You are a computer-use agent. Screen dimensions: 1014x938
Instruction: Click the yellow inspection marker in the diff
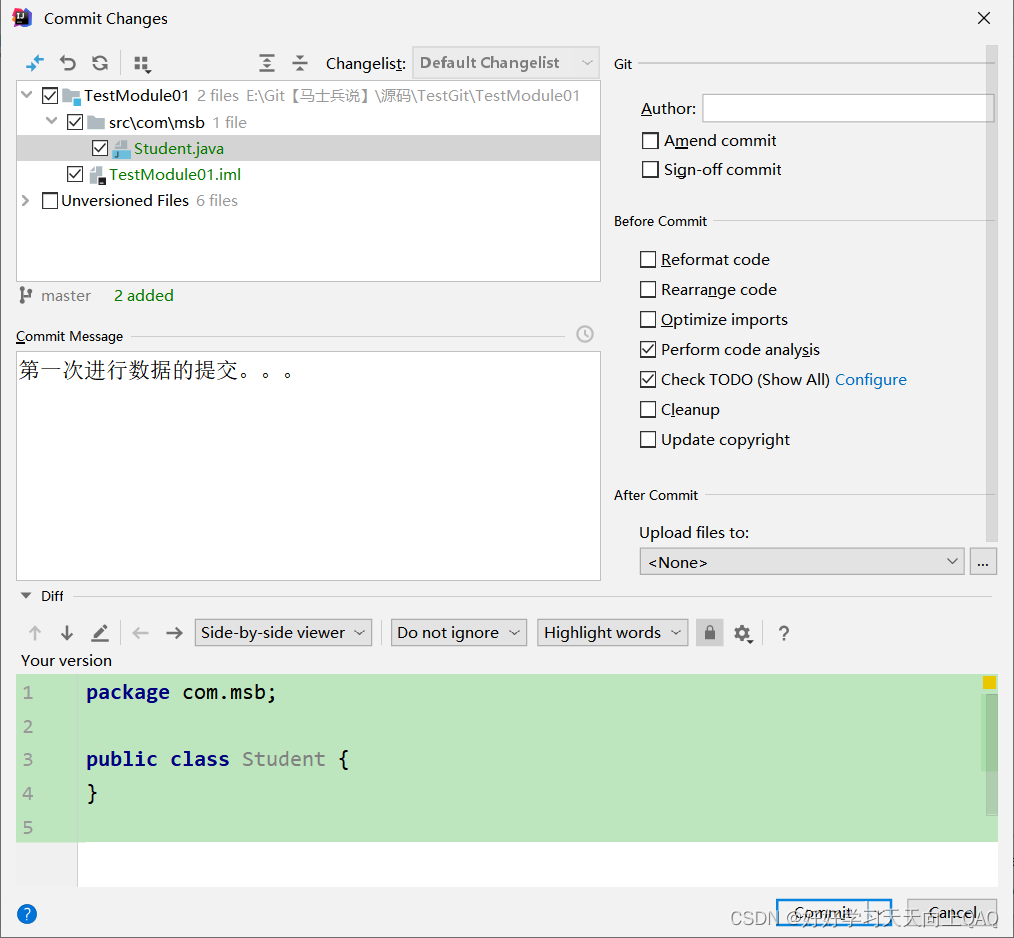[989, 682]
